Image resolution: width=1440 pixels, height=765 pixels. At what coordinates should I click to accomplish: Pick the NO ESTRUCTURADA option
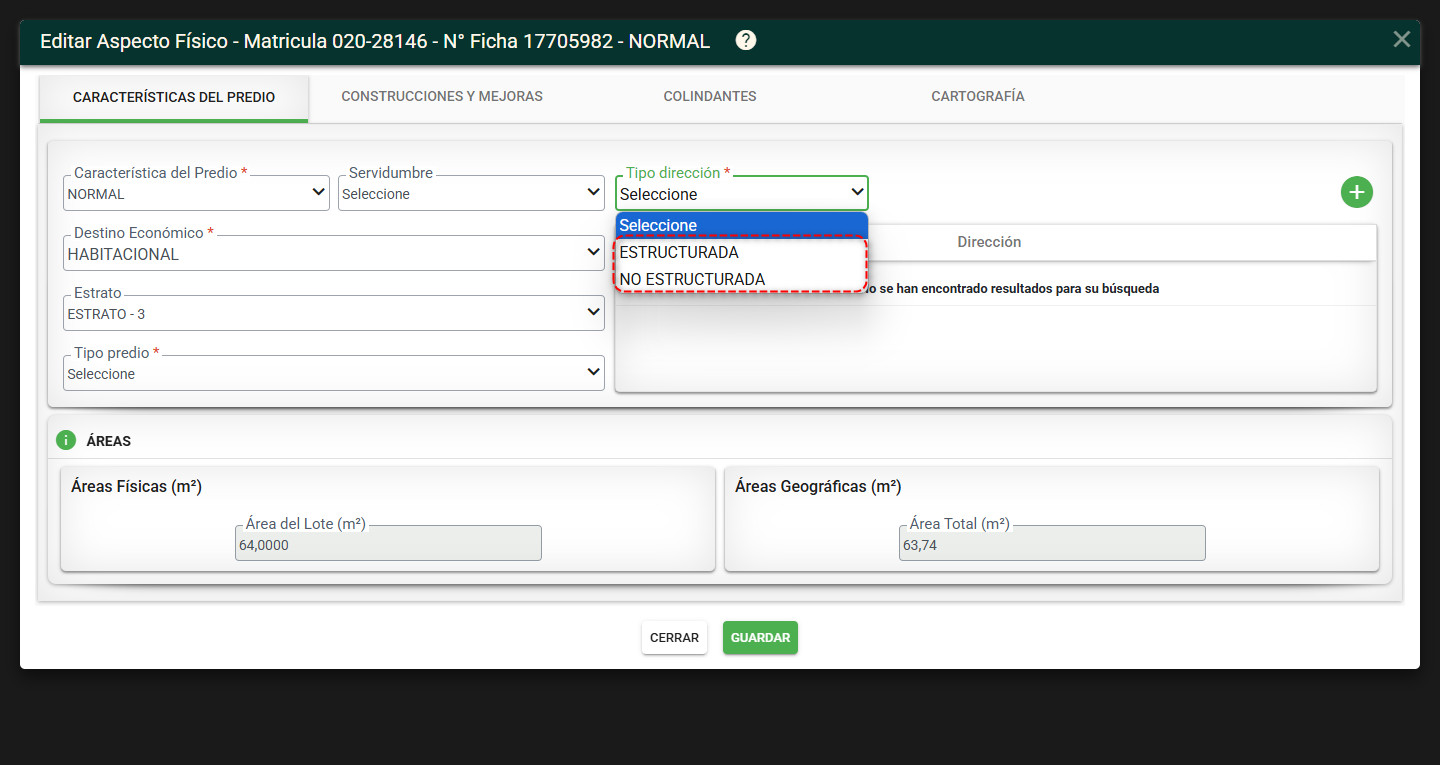click(741, 279)
